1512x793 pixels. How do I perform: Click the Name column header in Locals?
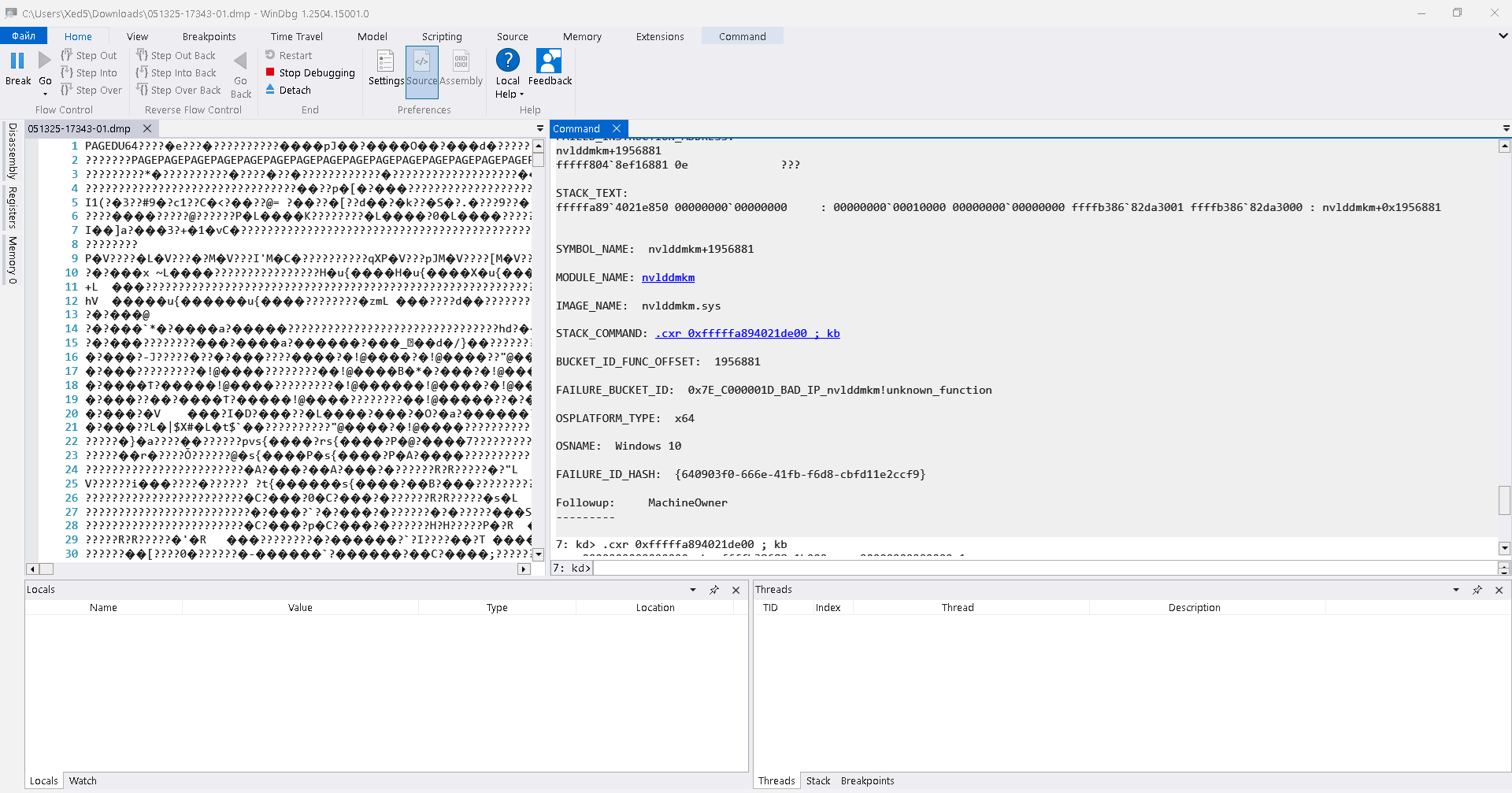103,607
